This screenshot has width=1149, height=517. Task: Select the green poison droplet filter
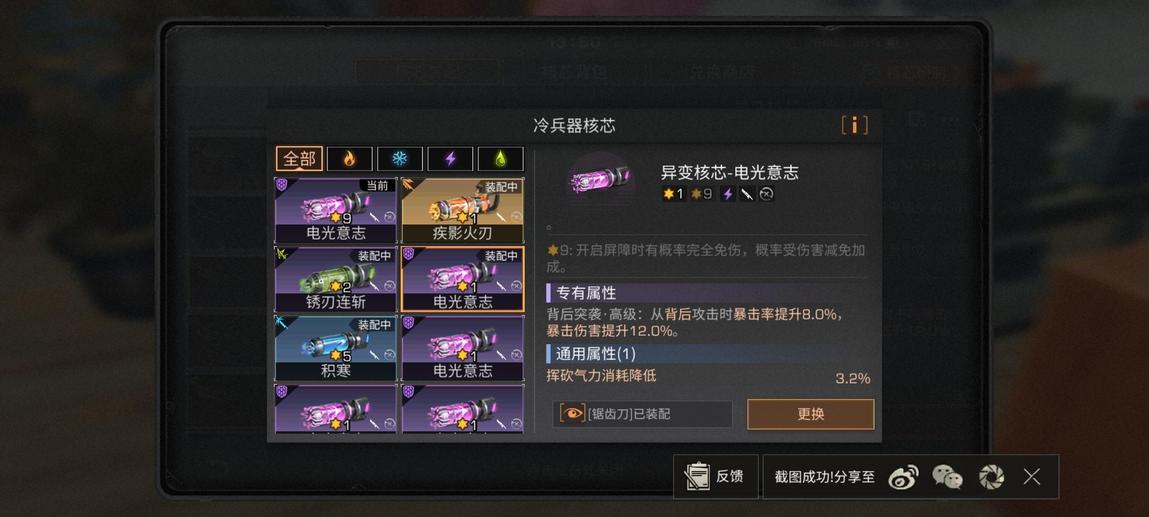[500, 159]
